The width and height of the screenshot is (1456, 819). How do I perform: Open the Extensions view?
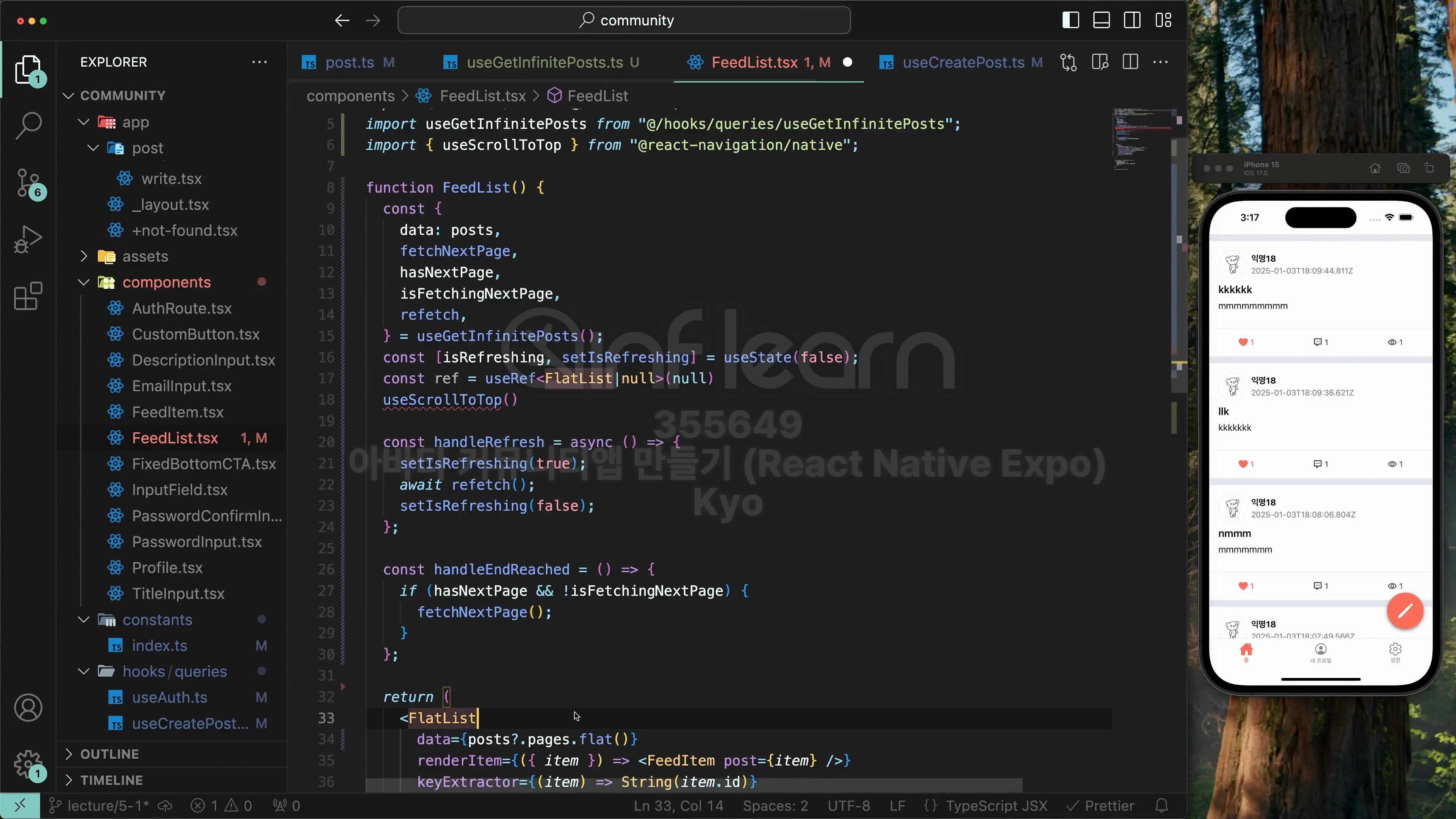tap(28, 296)
